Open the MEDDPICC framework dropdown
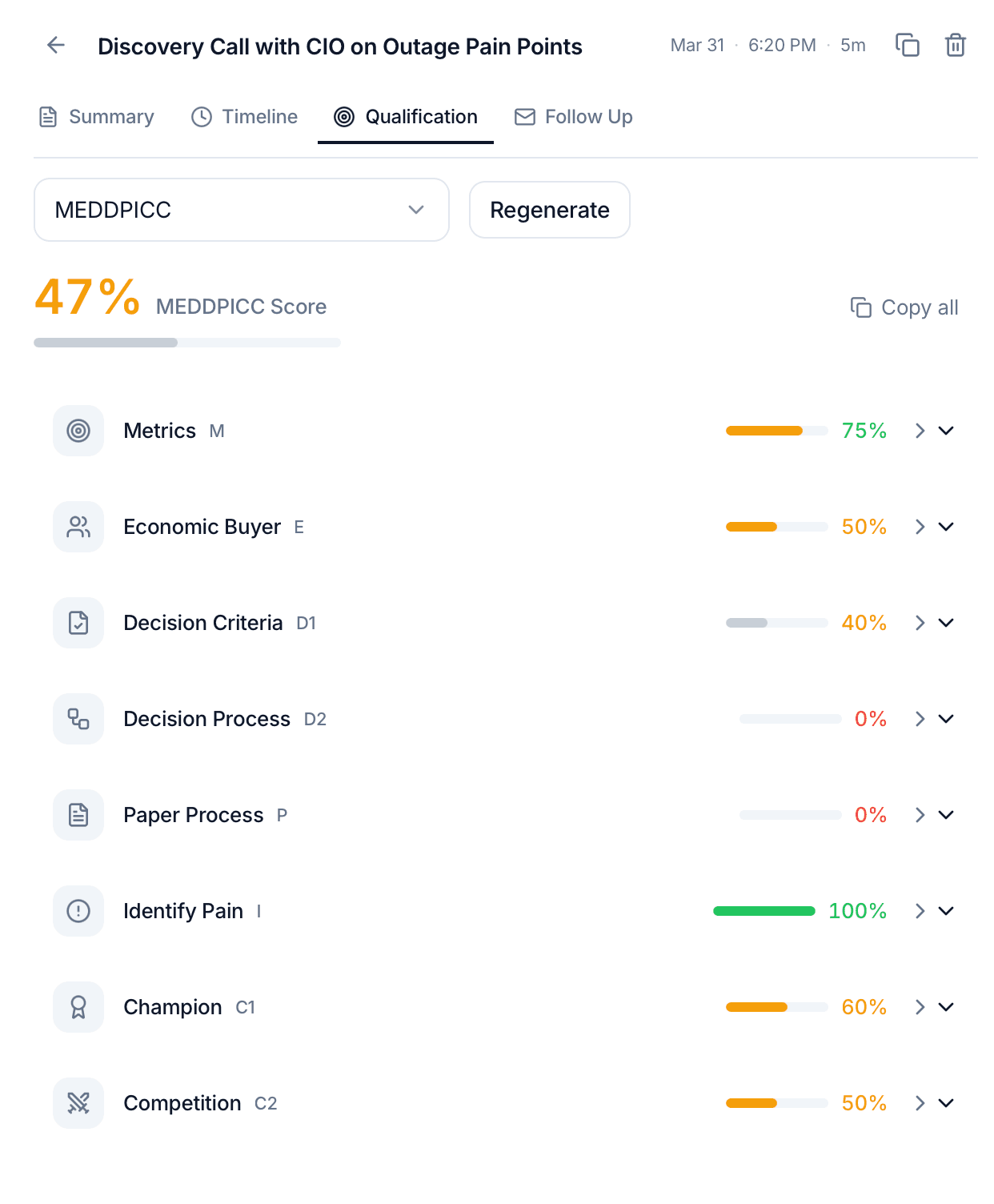 (x=241, y=210)
